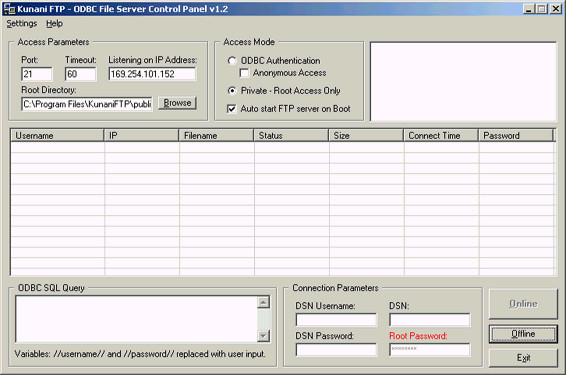
Task: Click the Root Password field
Action: point(430,349)
